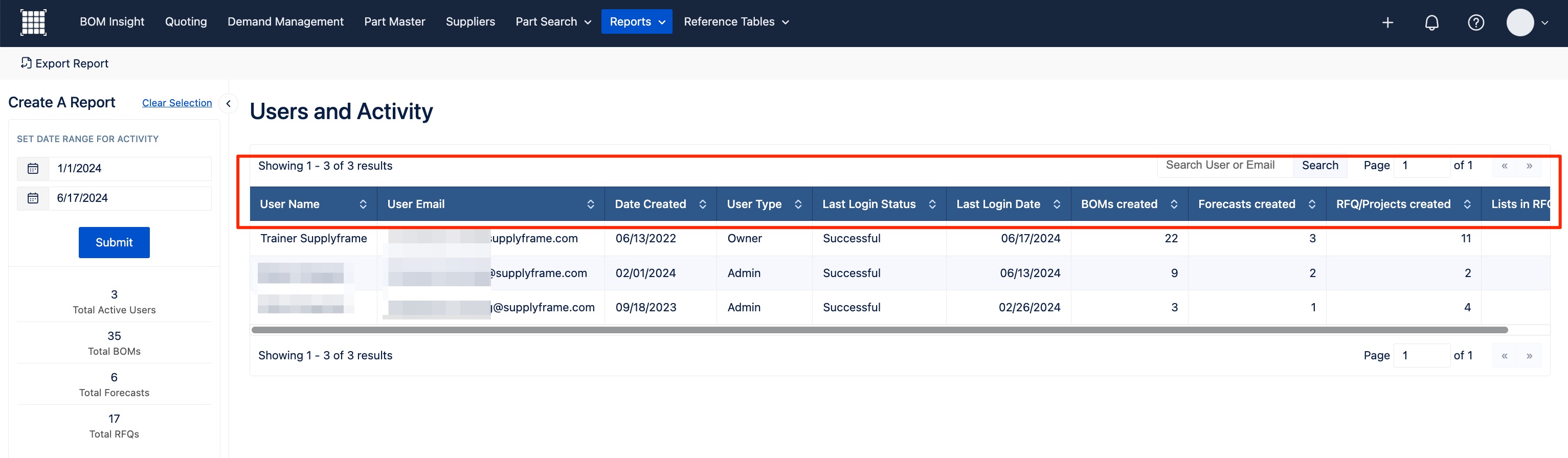This screenshot has height=458, width=1568.
Task: Go to next page, top pagination
Action: coord(1529,166)
